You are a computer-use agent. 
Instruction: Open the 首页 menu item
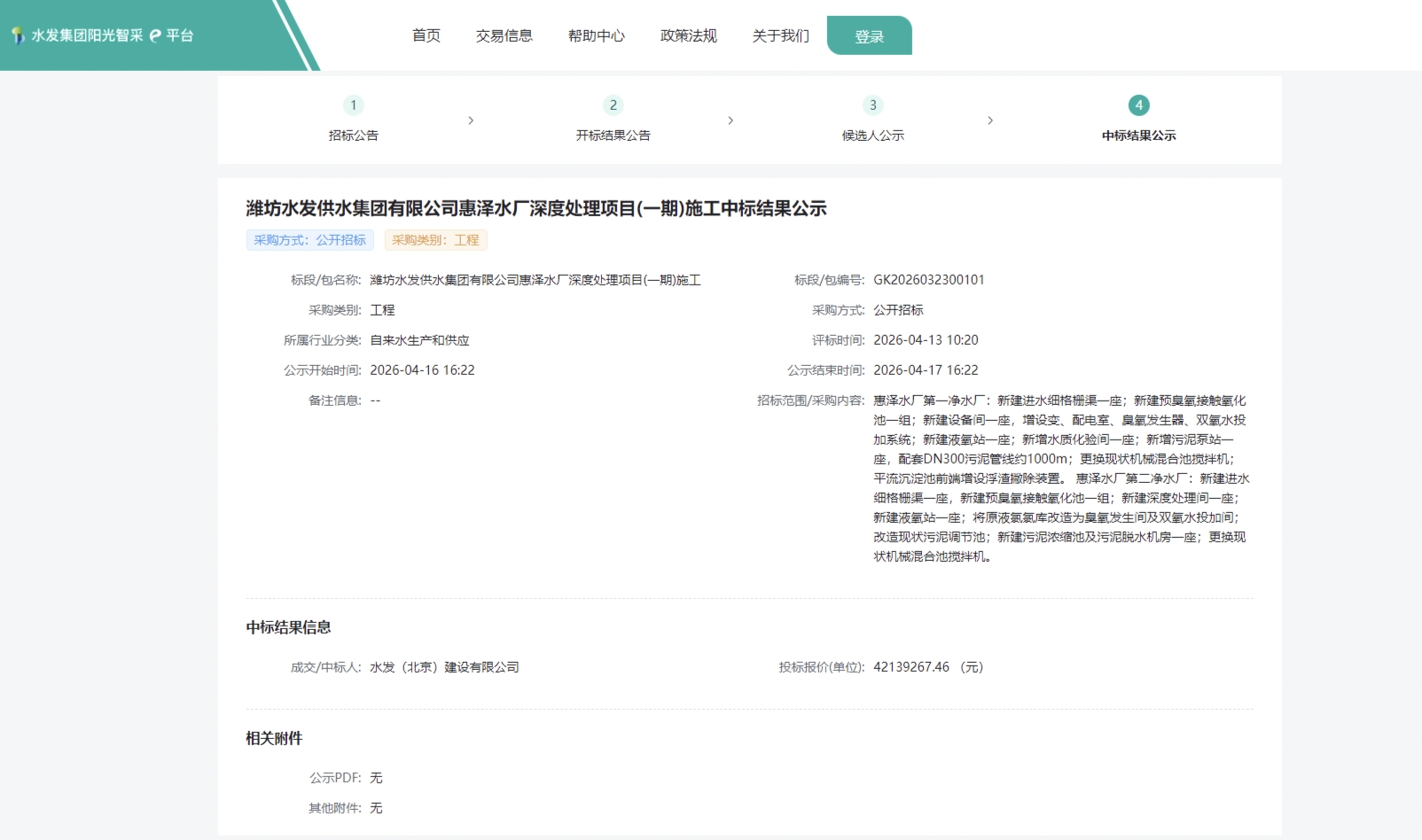(x=426, y=35)
